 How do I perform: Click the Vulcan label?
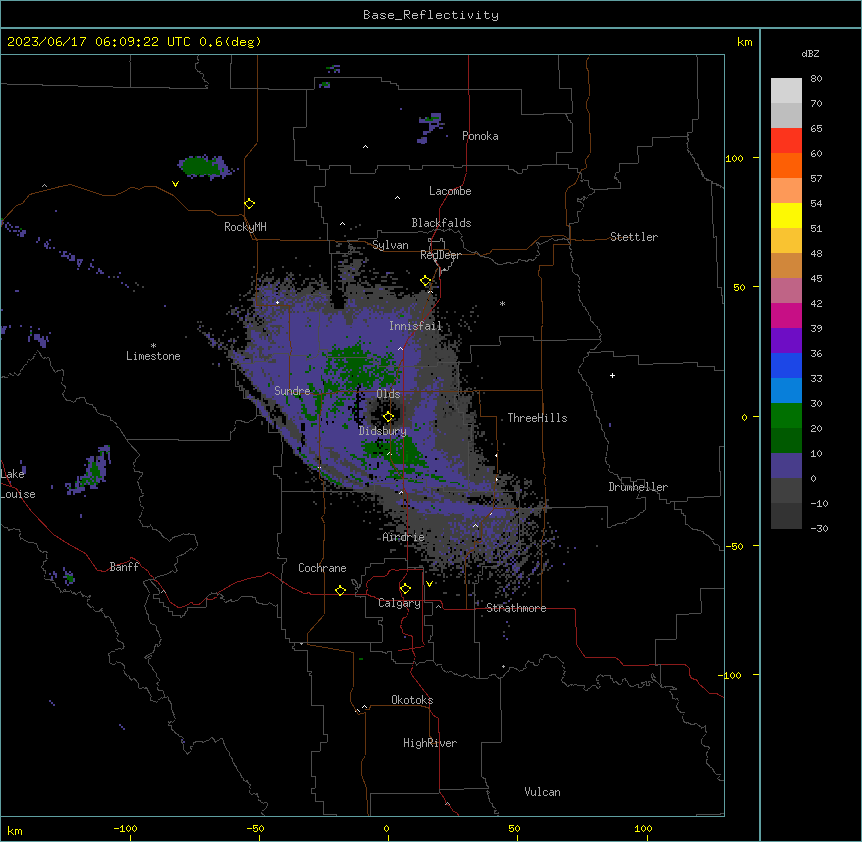(542, 792)
